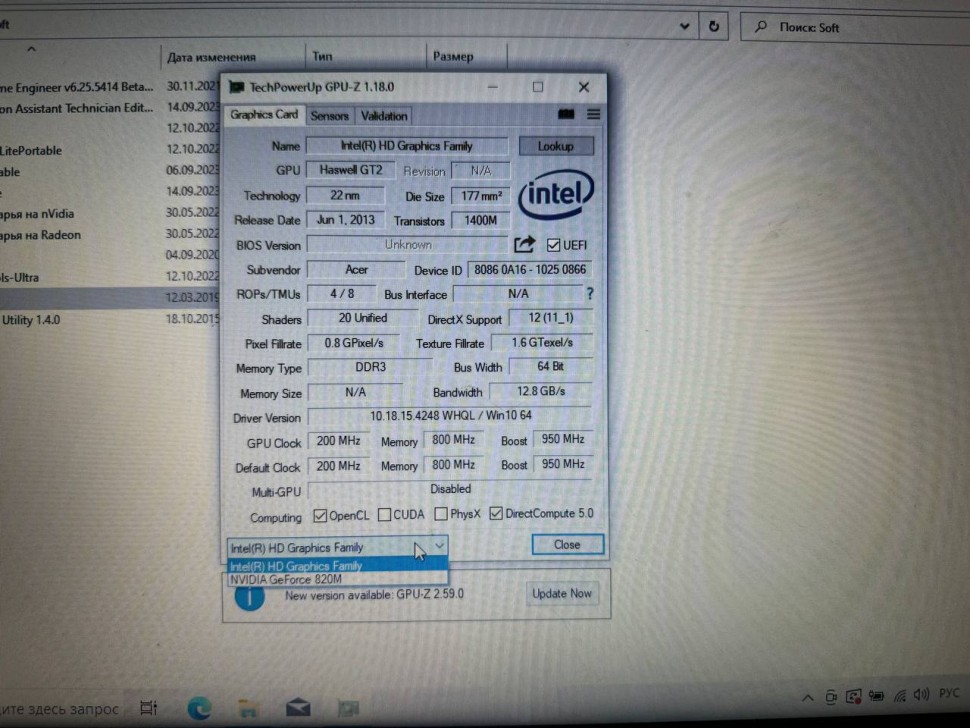970x728 pixels.
Task: Click the Wi-Fi network tray icon
Action: (899, 696)
